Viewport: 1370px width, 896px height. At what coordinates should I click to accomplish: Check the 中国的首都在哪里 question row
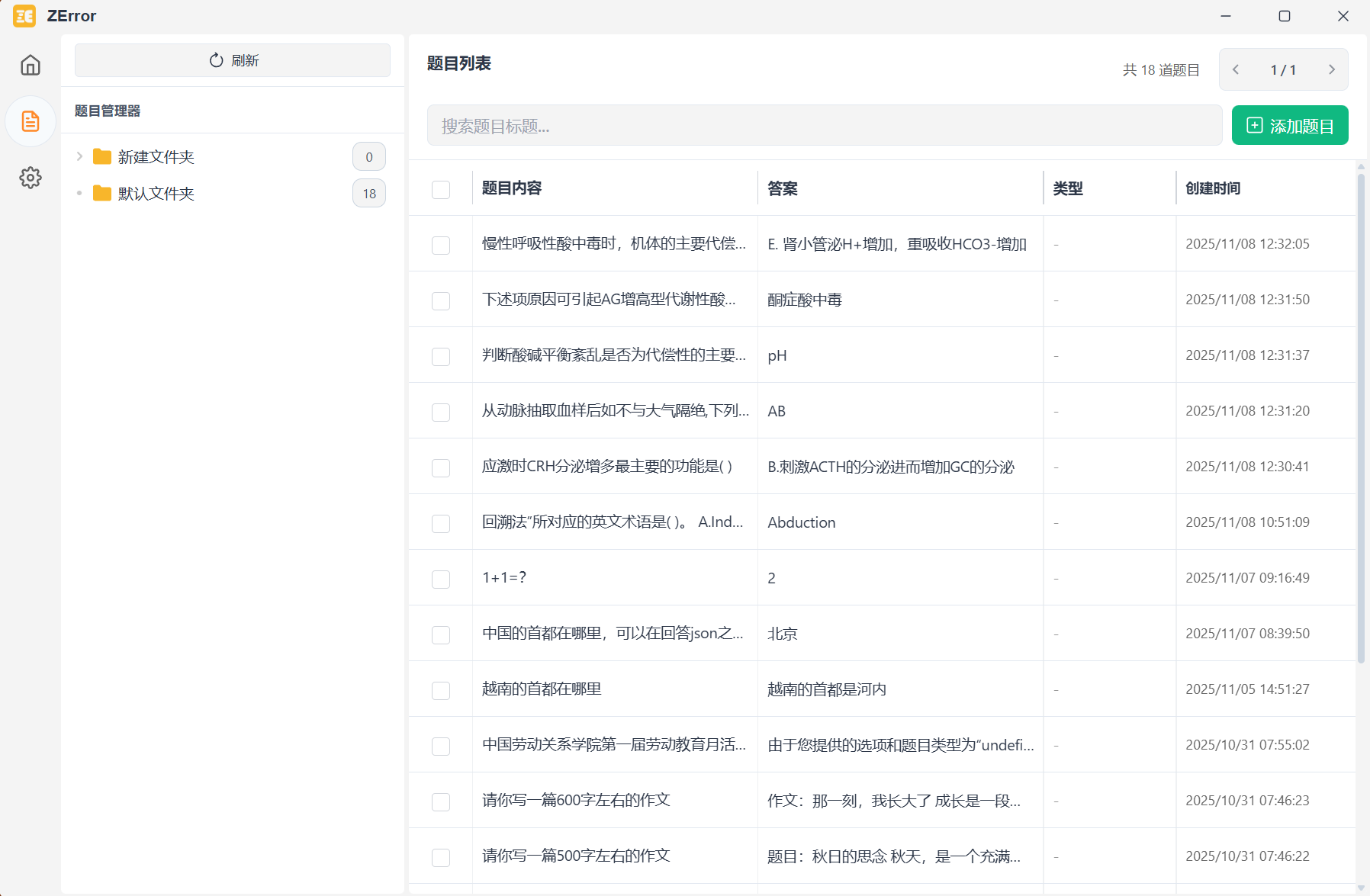441,634
